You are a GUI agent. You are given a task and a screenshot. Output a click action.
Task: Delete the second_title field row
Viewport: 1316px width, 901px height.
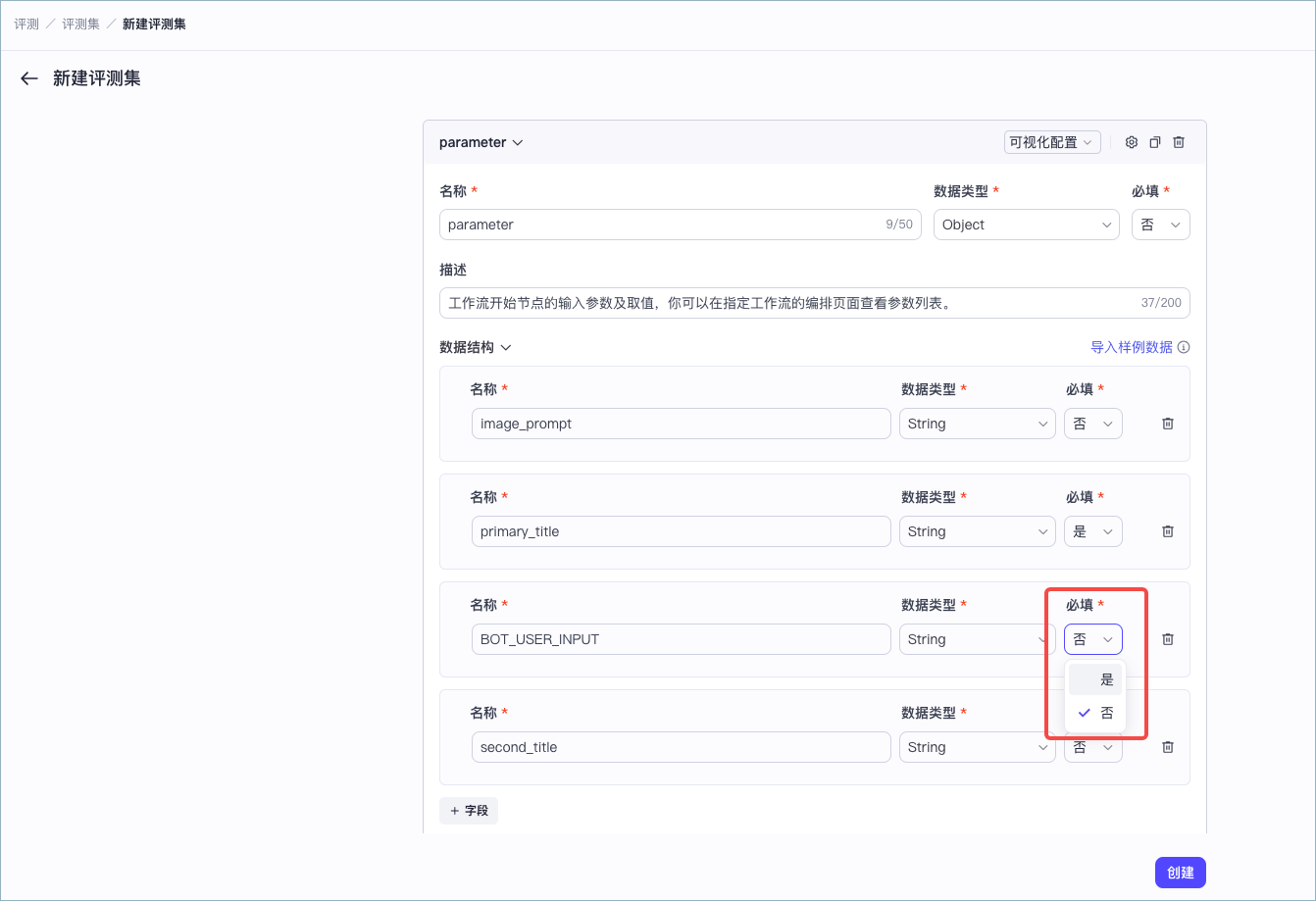[1168, 747]
